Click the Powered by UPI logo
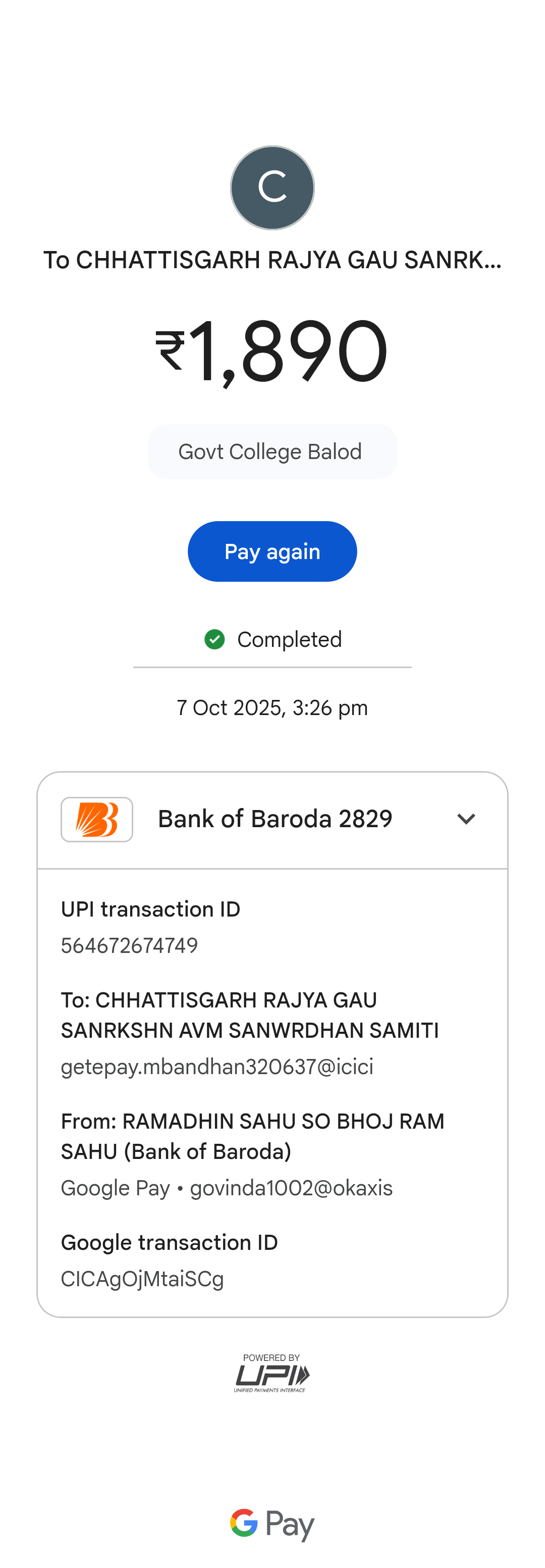Screen dimensions: 545x1568 click(272, 1373)
